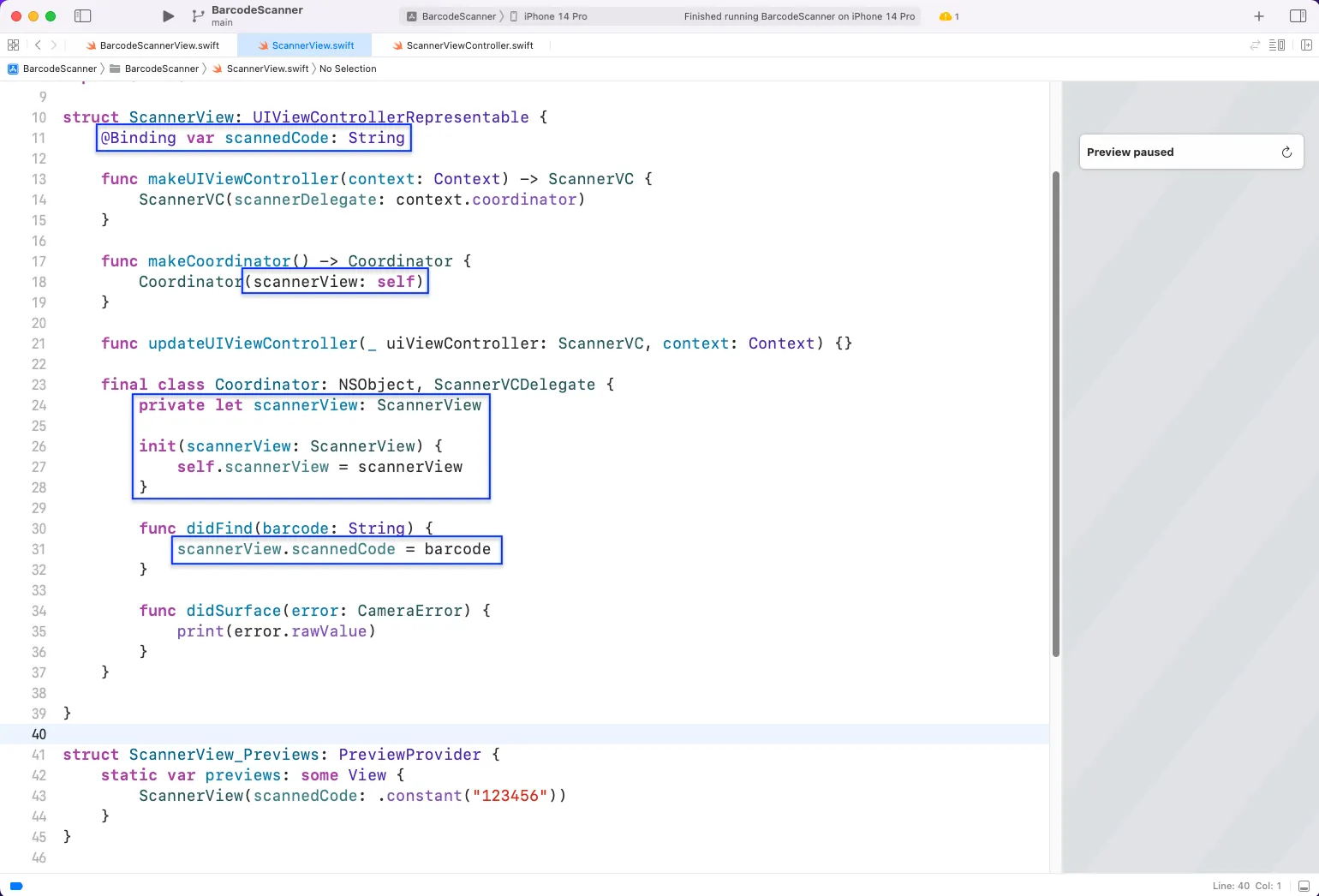
Task: Click makeCoordinator function name
Action: pyautogui.click(x=219, y=261)
